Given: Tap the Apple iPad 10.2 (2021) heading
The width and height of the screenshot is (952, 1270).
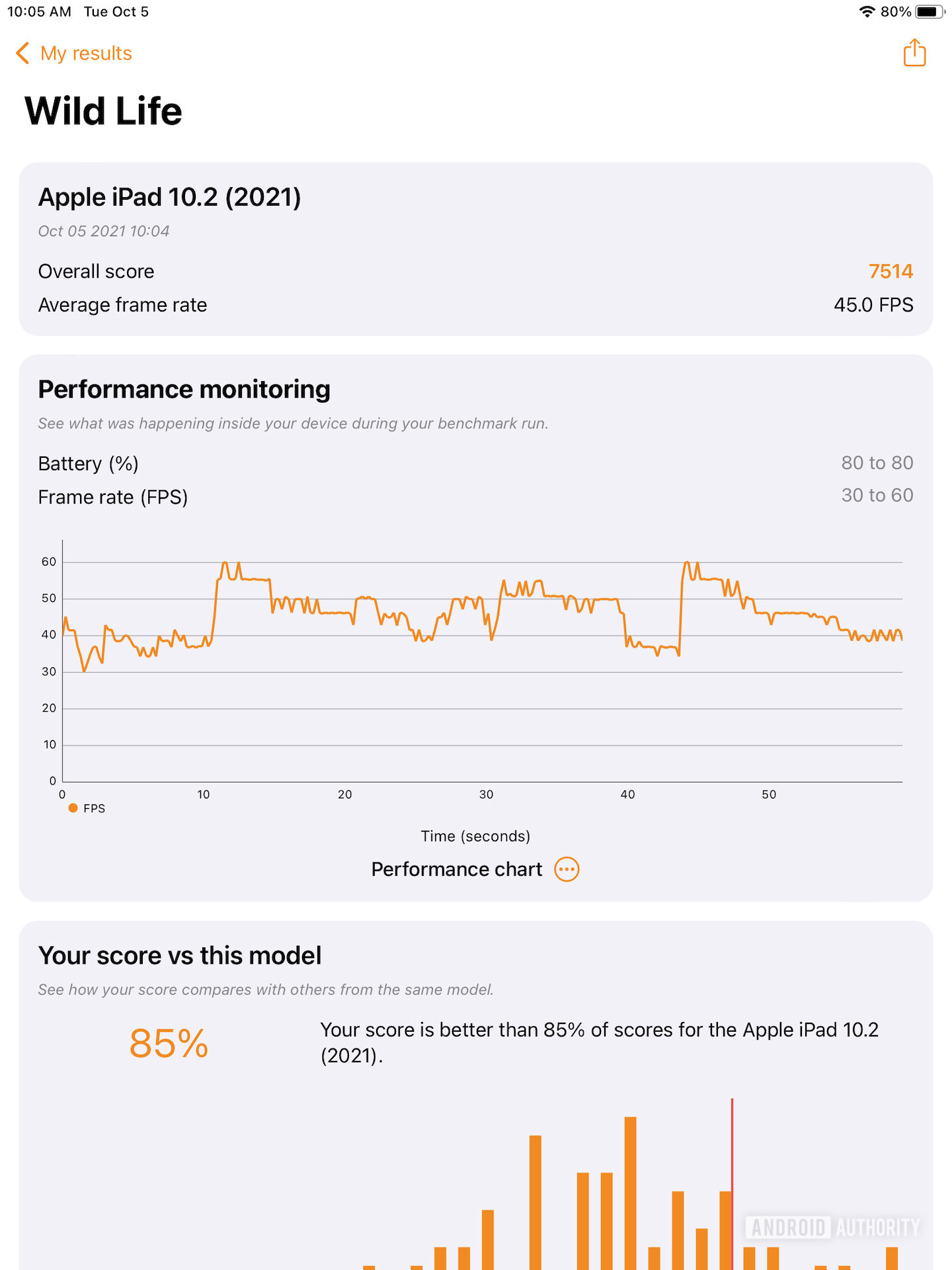Looking at the screenshot, I should (169, 197).
